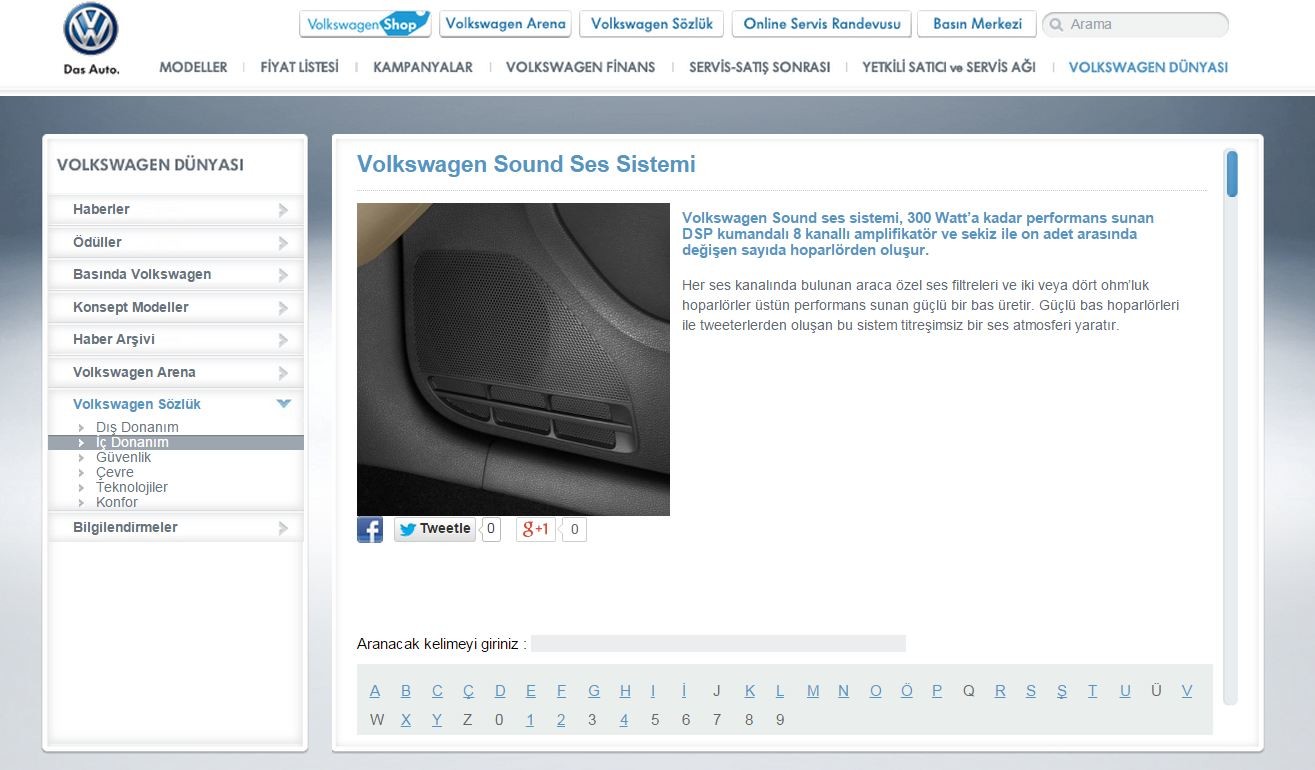The image size is (1315, 770).
Task: Share the page on Facebook
Action: click(x=370, y=529)
